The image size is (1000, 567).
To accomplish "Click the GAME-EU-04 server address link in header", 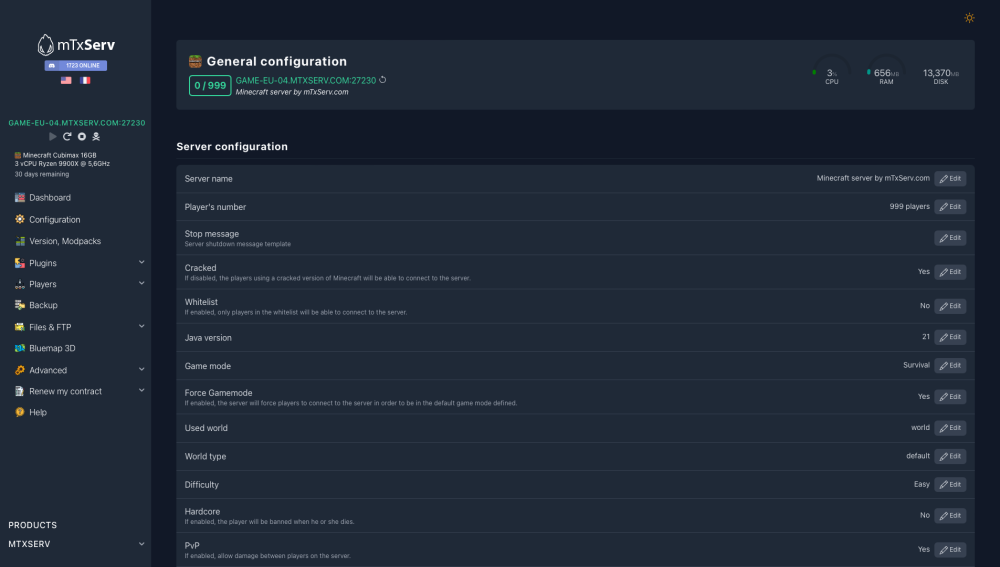I will (305, 80).
